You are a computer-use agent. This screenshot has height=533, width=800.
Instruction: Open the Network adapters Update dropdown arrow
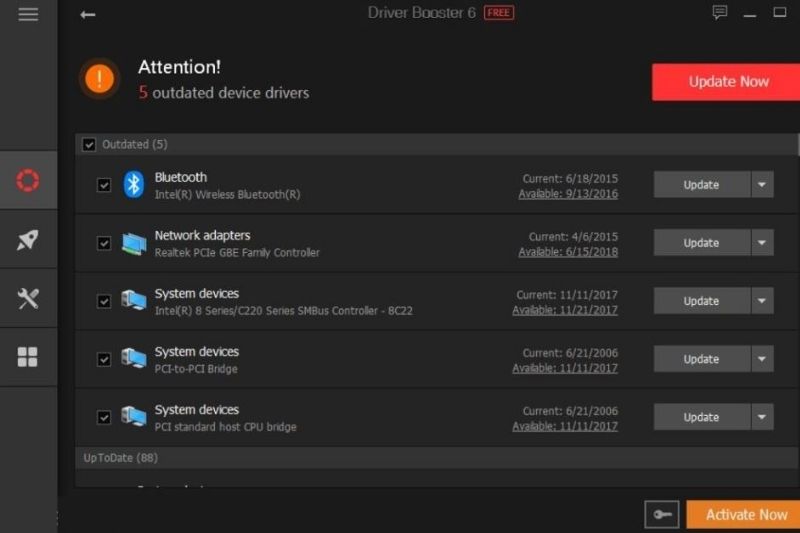(762, 243)
